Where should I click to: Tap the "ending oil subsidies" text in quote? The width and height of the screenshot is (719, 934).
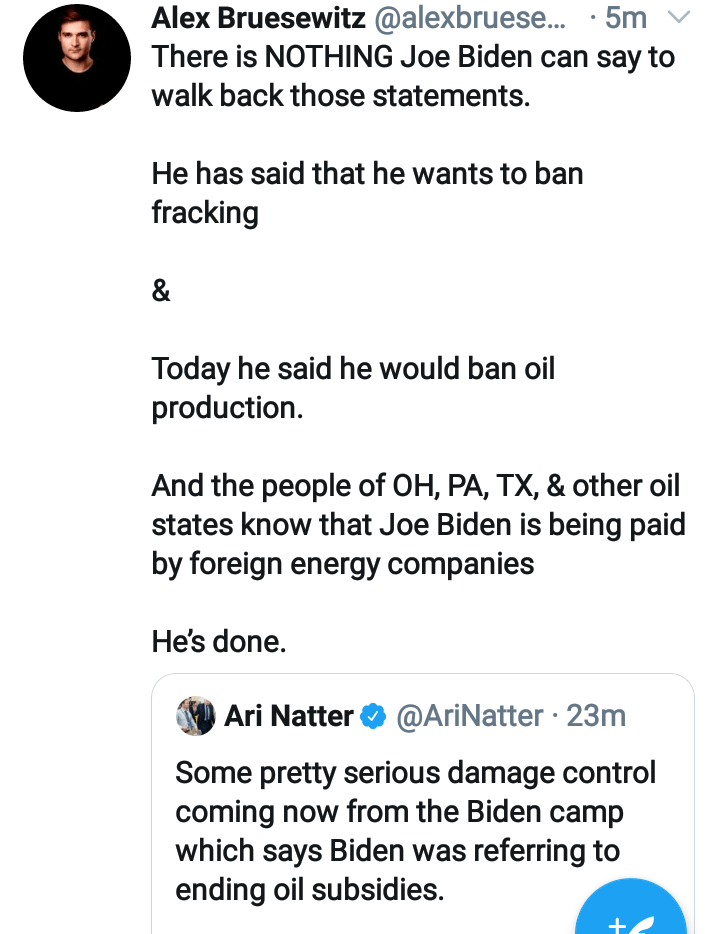click(x=310, y=890)
